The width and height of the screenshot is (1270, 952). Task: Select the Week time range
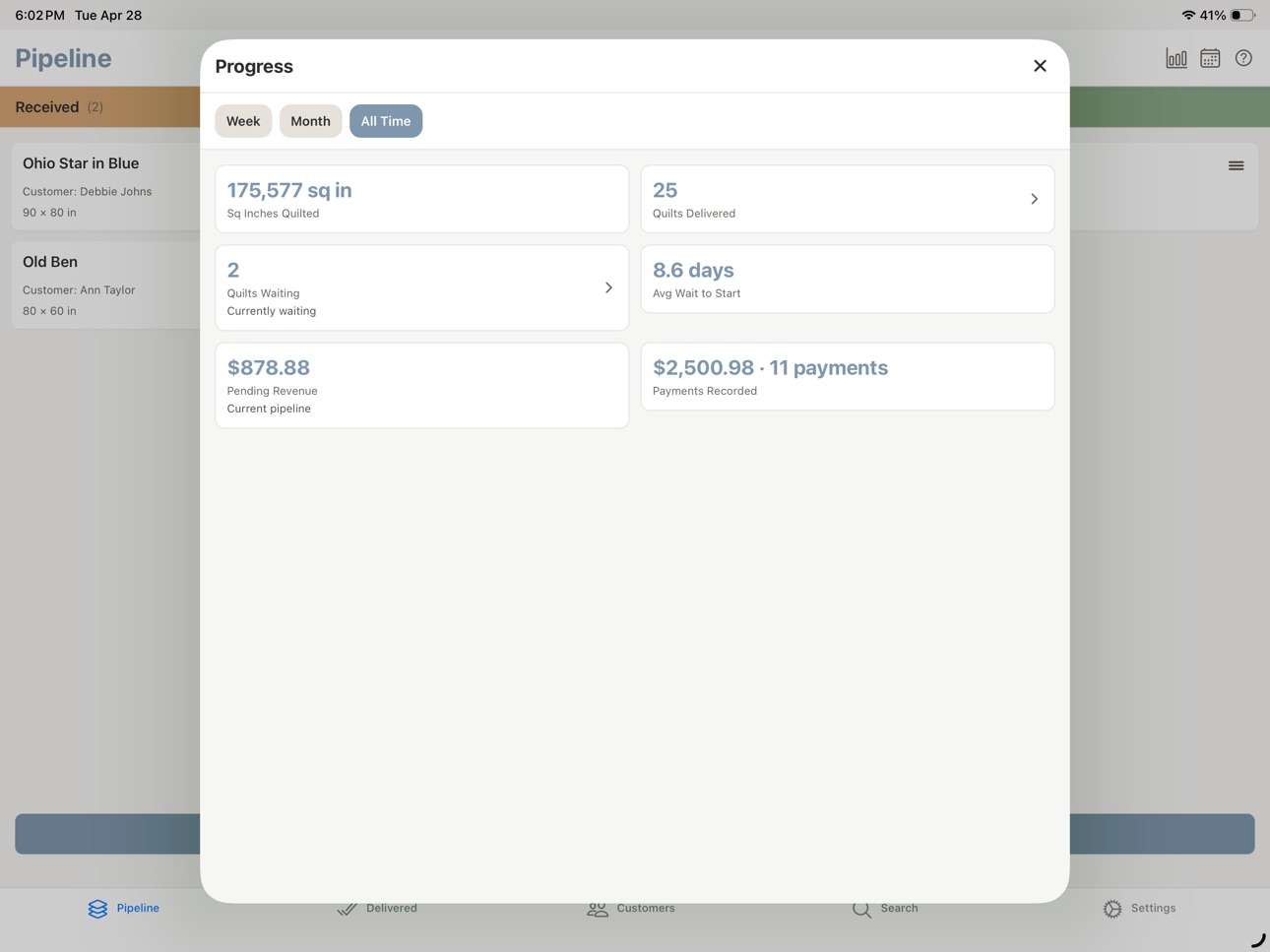pyautogui.click(x=243, y=121)
